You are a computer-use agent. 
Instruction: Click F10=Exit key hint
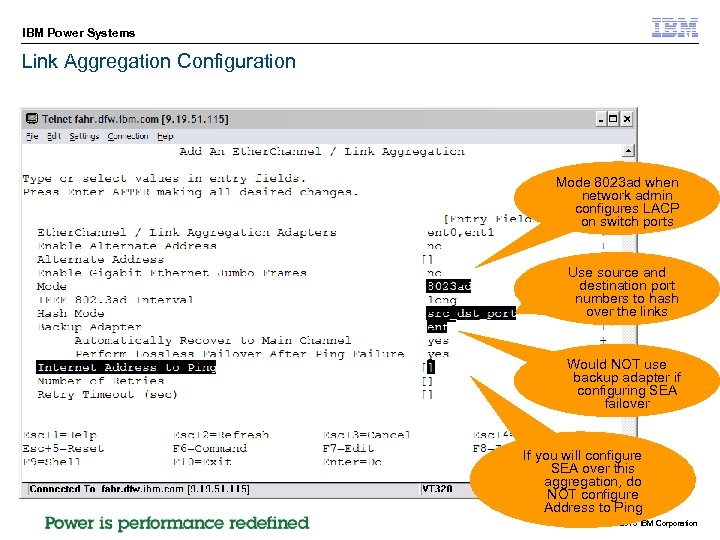point(202,461)
